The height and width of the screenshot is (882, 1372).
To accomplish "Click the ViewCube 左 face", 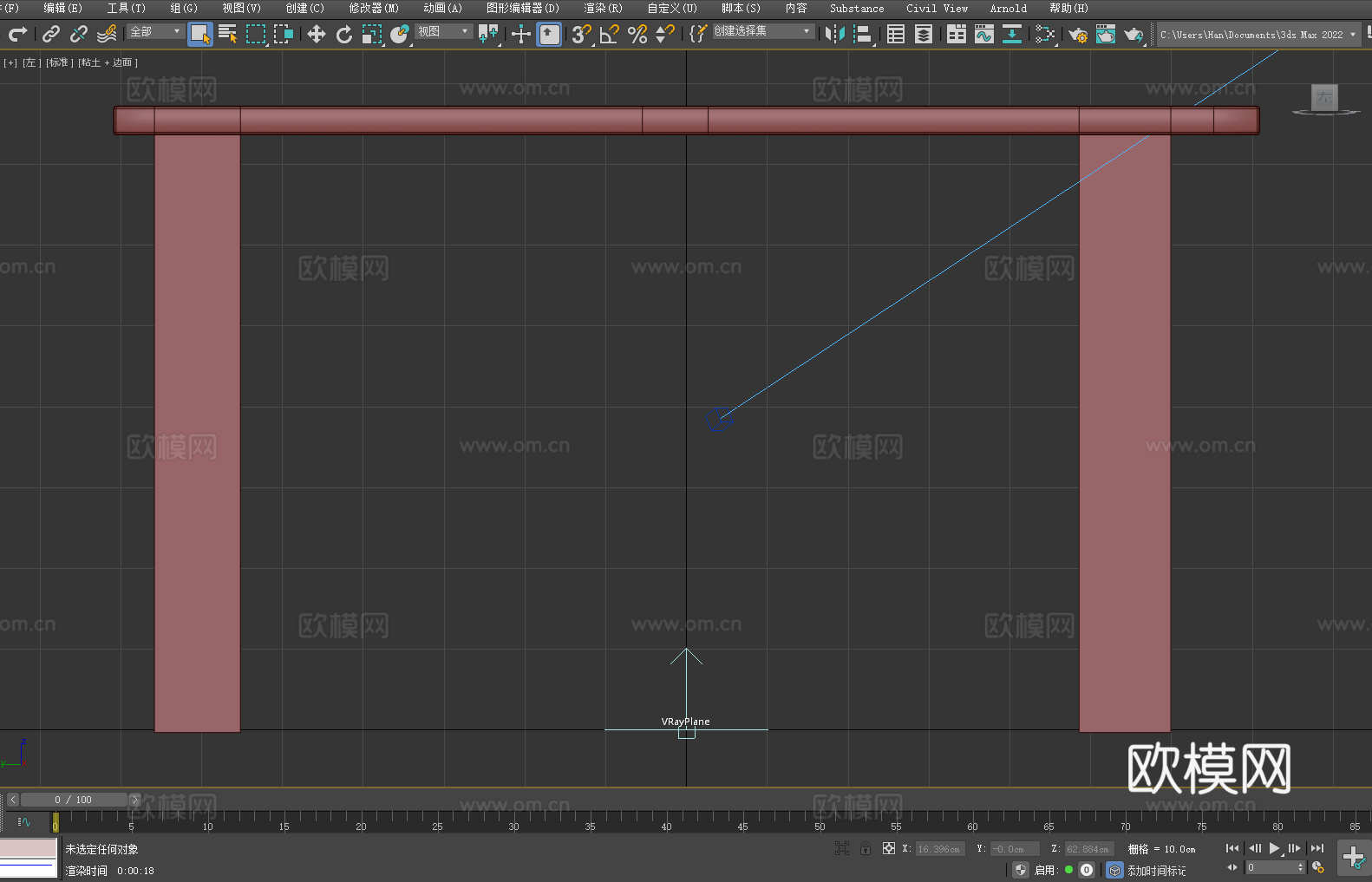I will pyautogui.click(x=1324, y=97).
